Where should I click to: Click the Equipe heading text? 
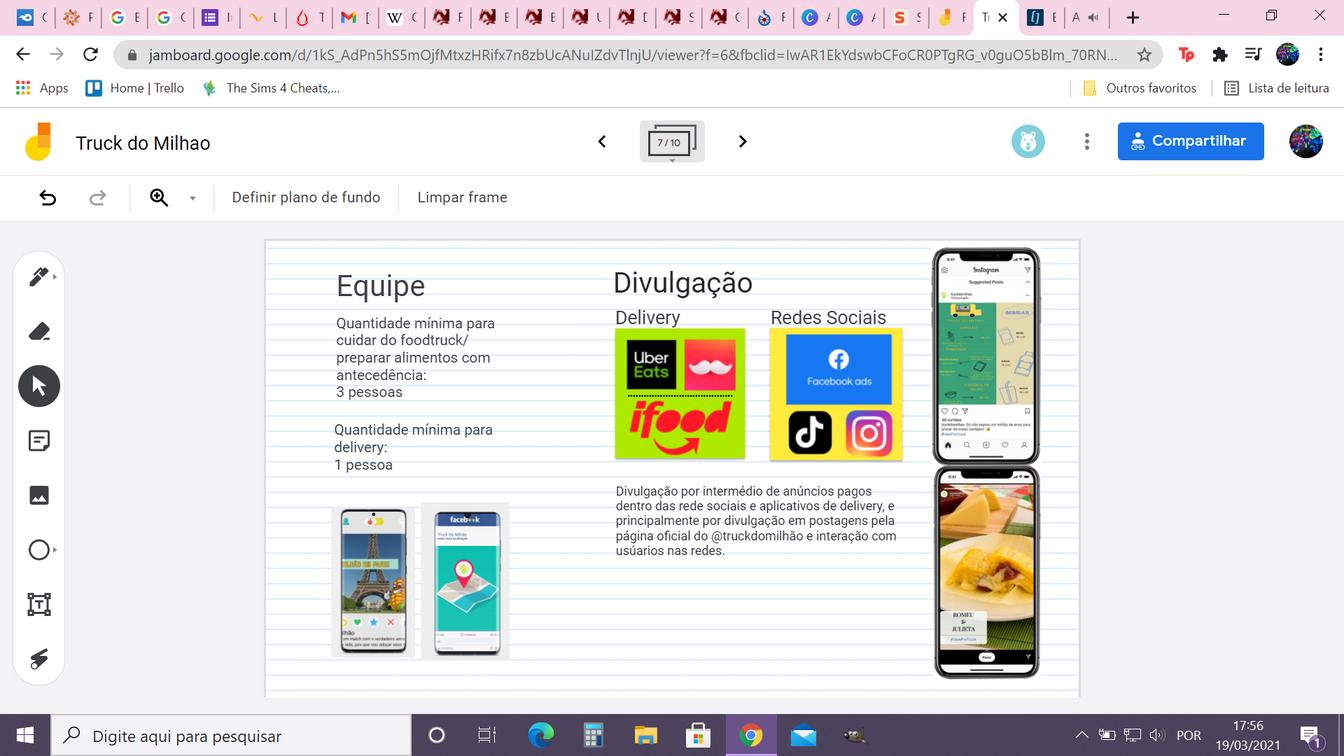click(x=381, y=286)
